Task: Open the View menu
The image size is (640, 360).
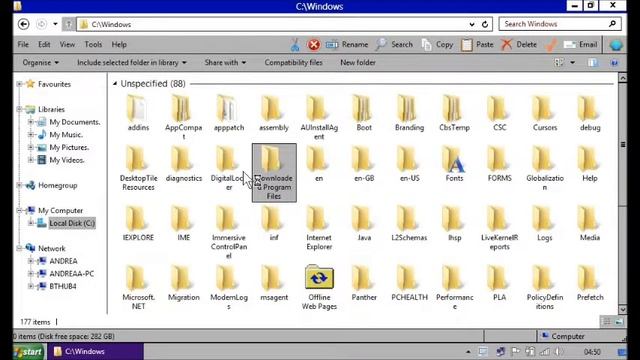Action: pos(67,44)
